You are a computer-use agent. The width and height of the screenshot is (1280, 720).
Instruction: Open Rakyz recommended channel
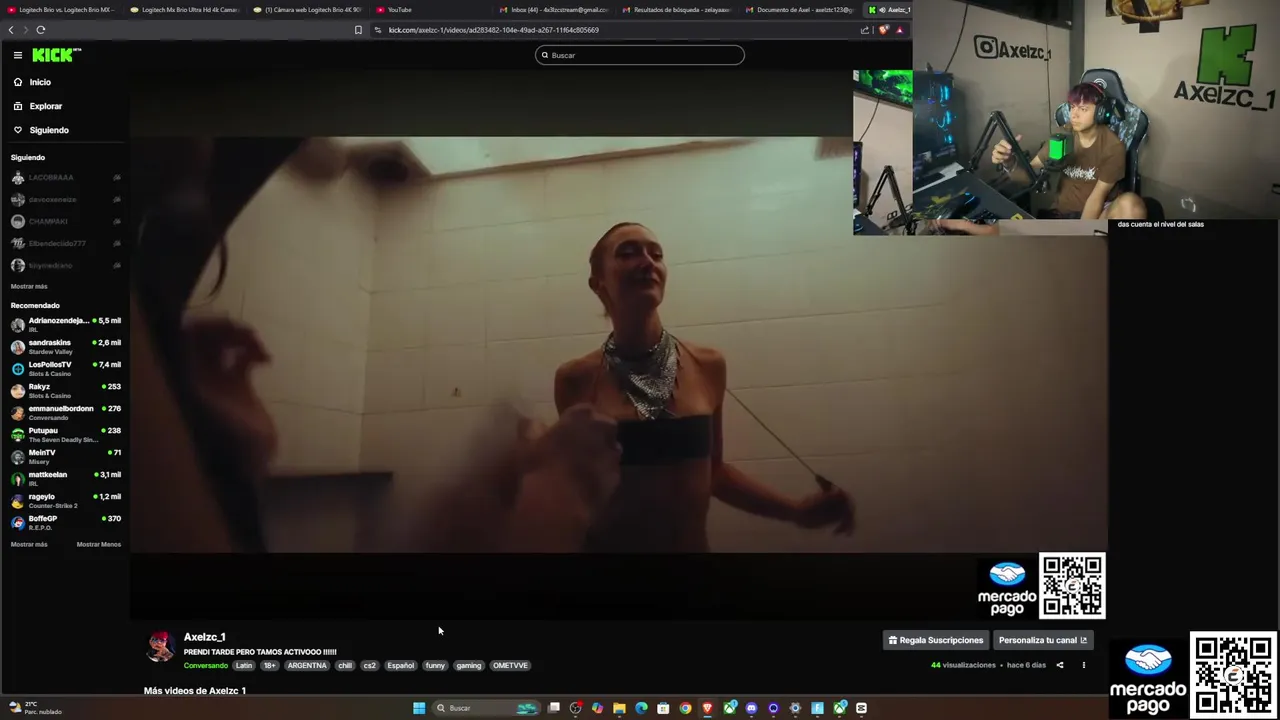64,390
